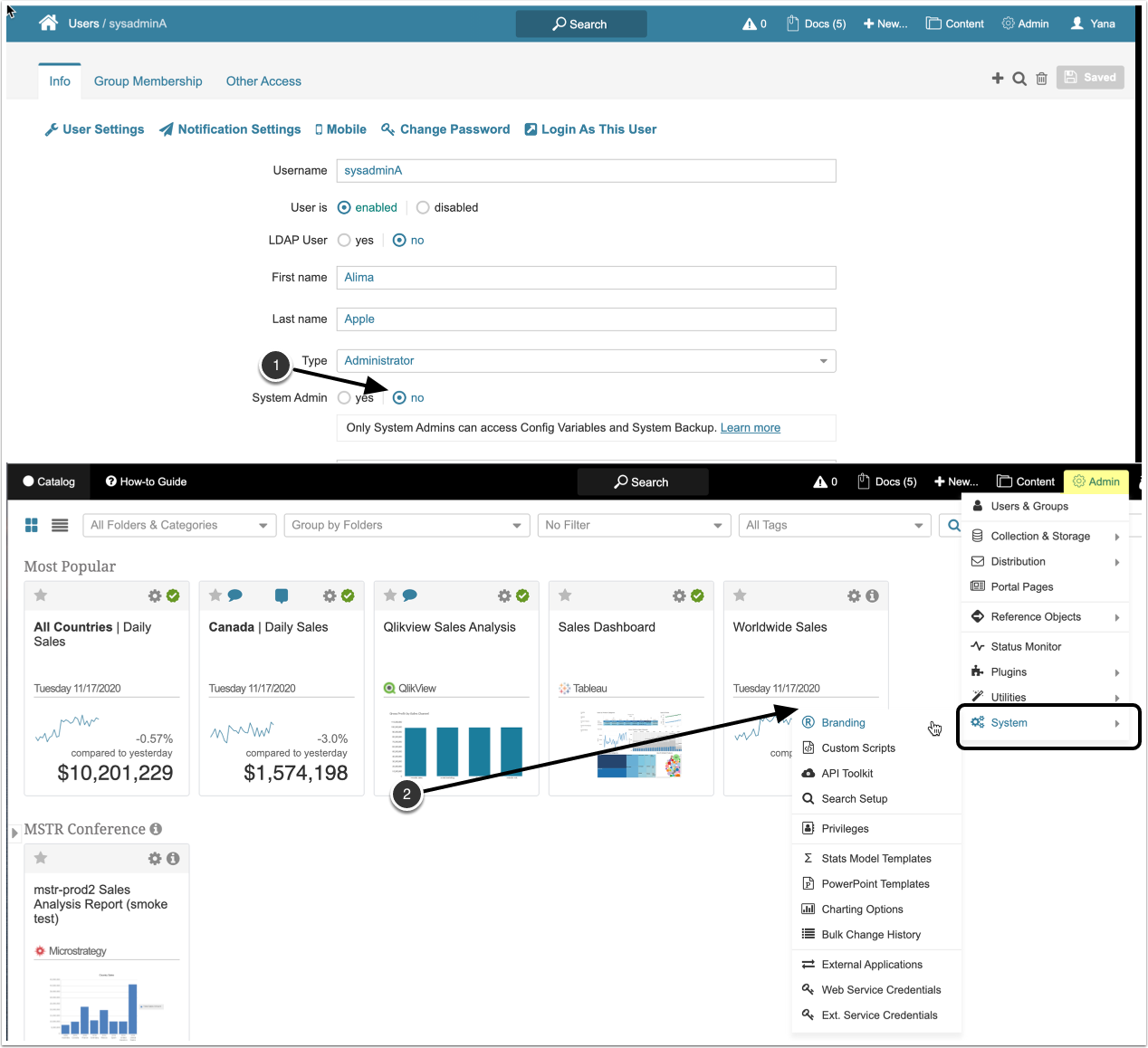
Task: Click comment bubble on Qlikview Sales Analysis tile
Action: point(409,595)
